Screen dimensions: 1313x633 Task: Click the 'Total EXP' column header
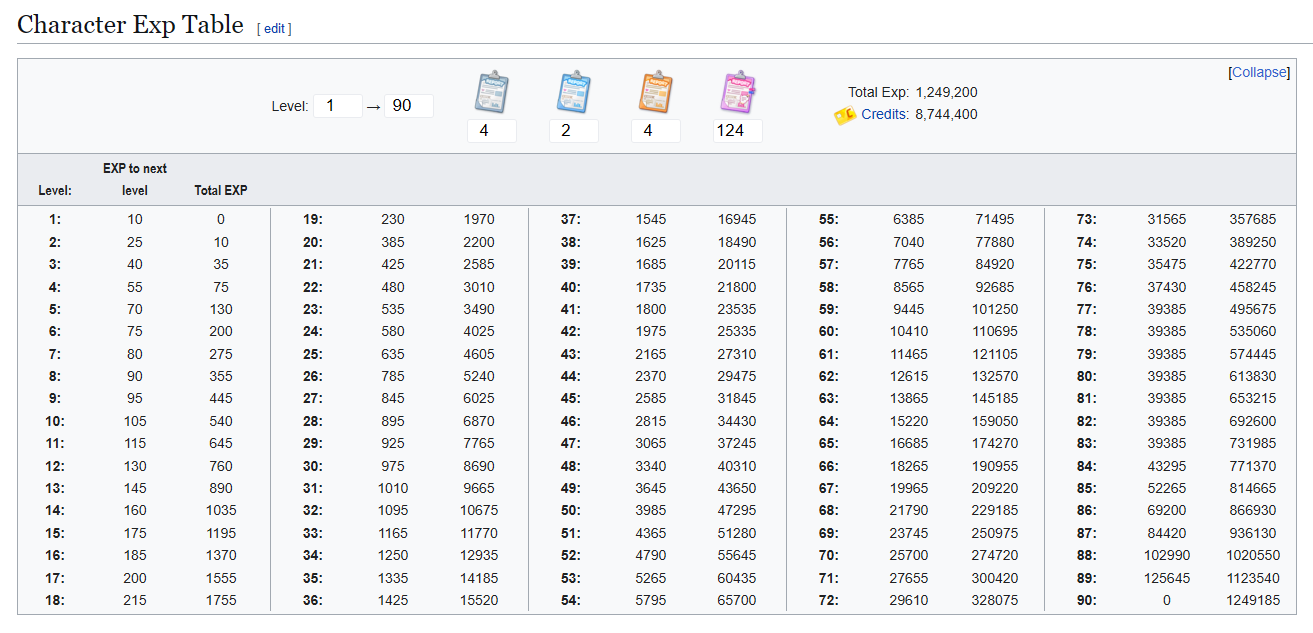(x=221, y=190)
